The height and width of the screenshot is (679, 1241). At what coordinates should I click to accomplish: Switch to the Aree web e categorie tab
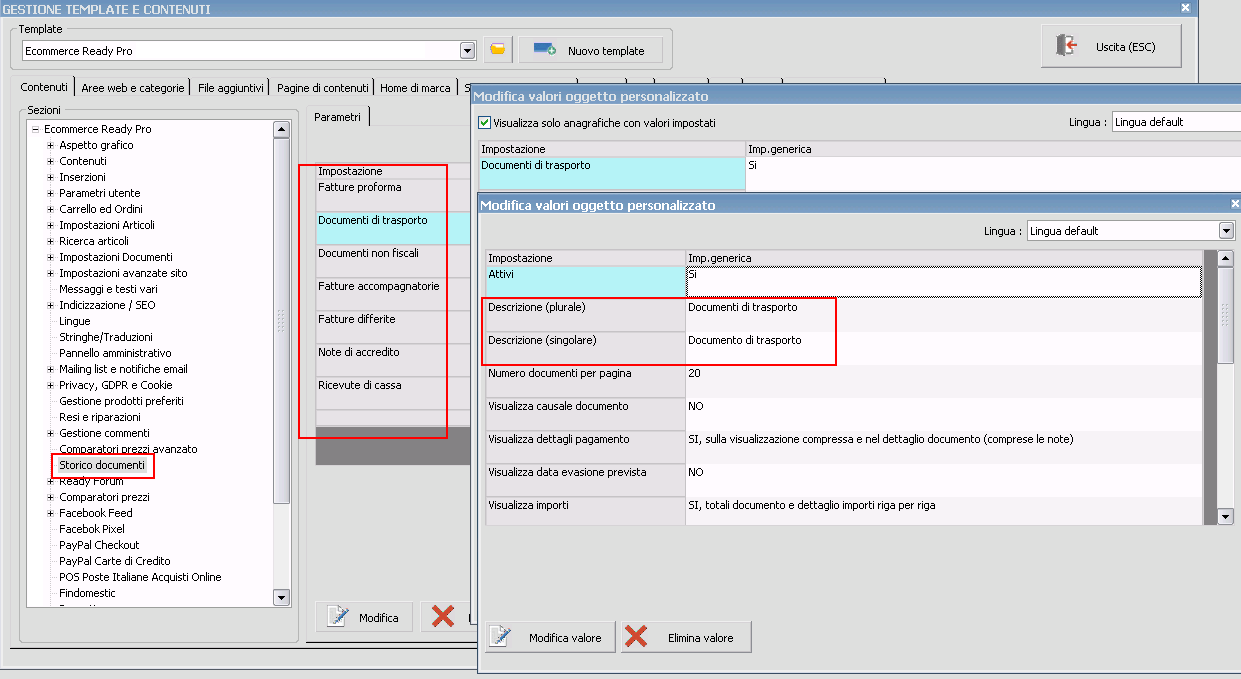[x=133, y=88]
